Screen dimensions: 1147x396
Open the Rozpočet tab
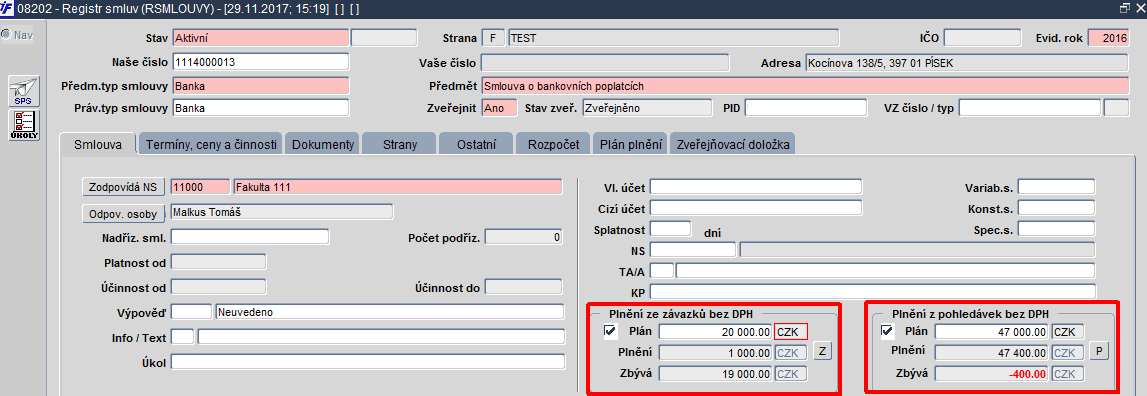553,144
